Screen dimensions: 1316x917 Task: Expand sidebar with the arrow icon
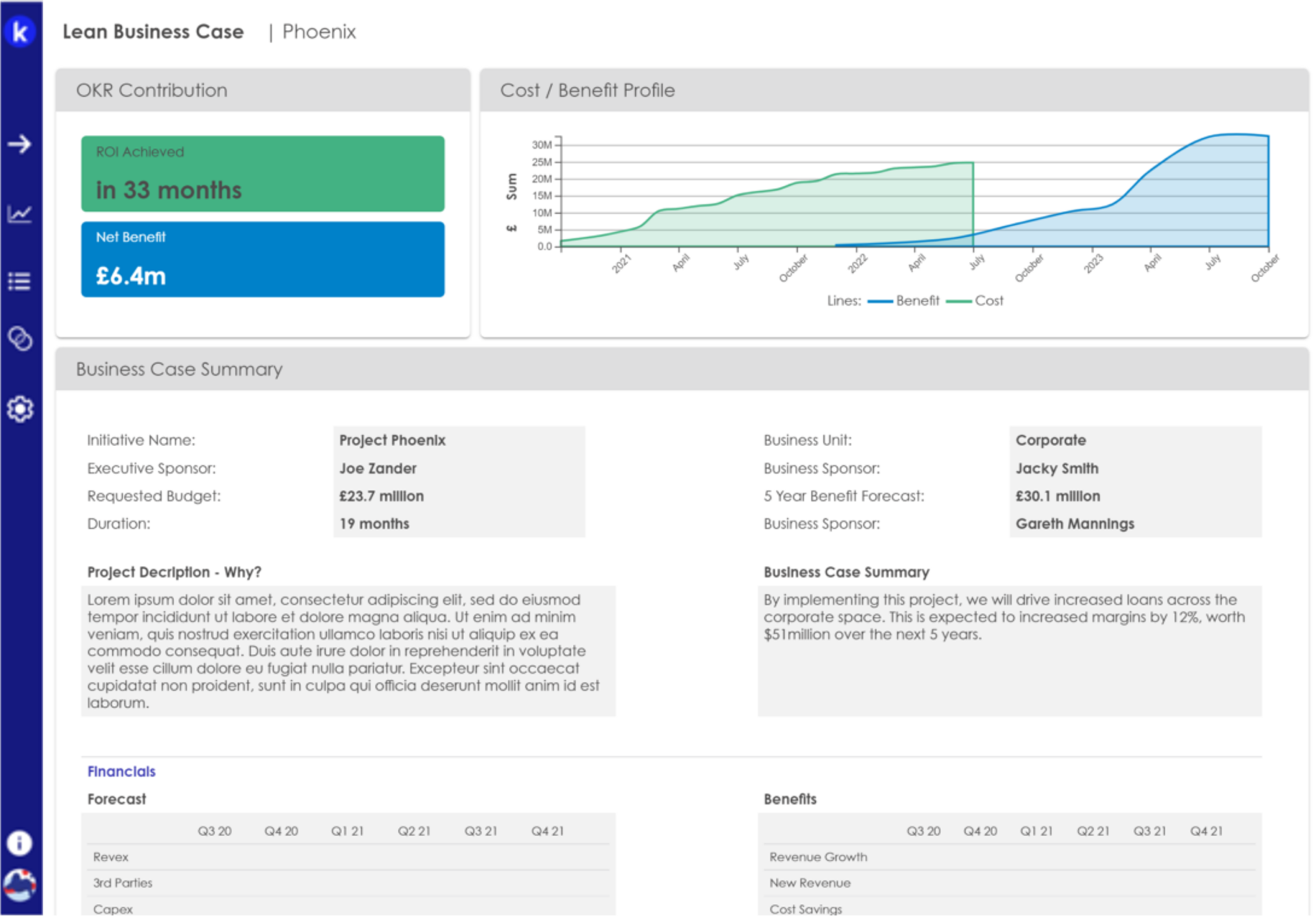(20, 144)
